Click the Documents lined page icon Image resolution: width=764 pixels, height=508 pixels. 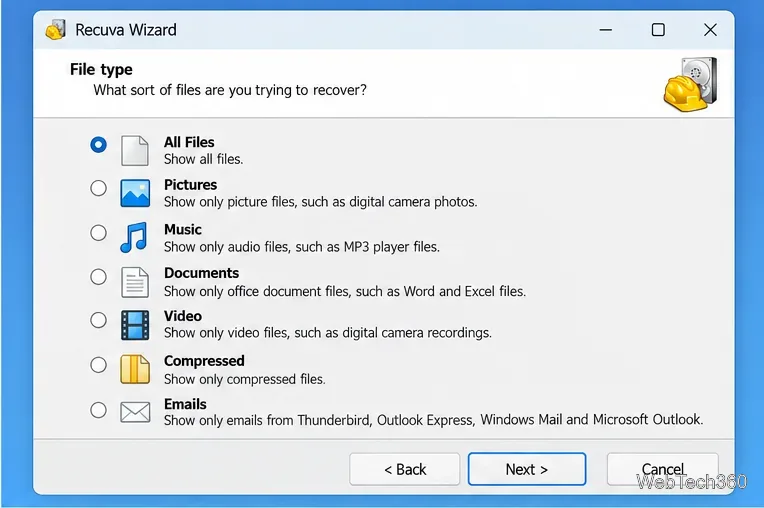click(135, 282)
